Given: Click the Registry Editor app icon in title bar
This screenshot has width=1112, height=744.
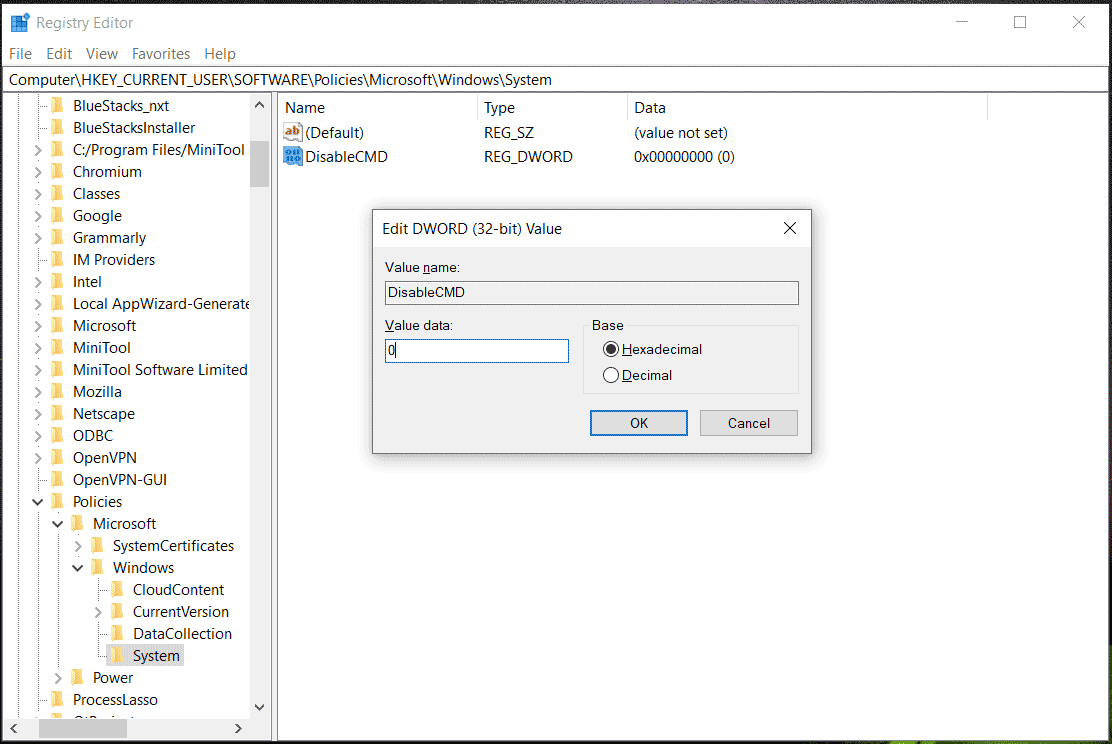Looking at the screenshot, I should coord(20,23).
